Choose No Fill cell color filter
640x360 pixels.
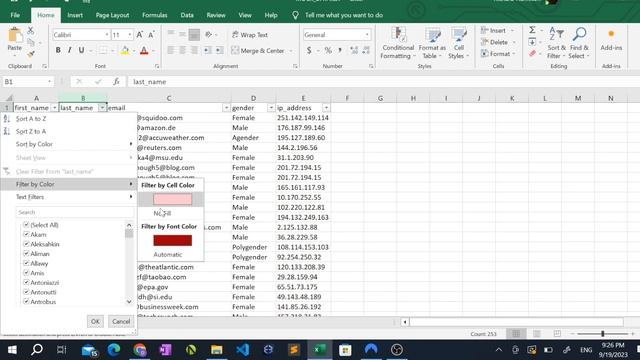(162, 213)
